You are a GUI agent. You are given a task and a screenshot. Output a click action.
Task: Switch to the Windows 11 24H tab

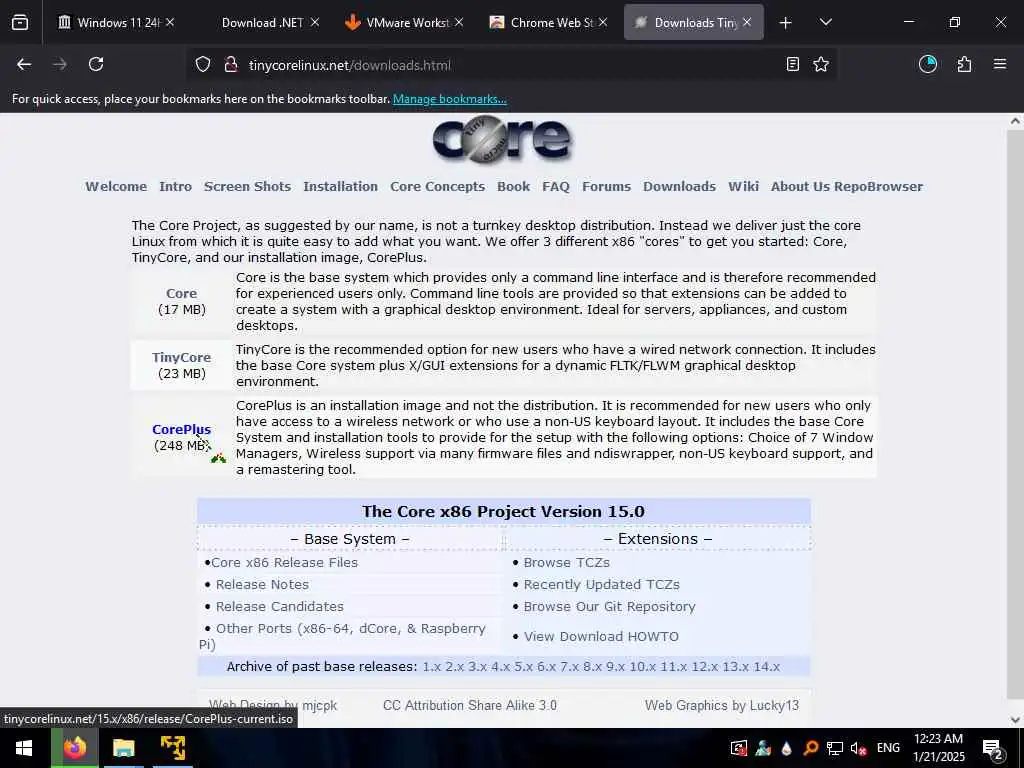[116, 22]
